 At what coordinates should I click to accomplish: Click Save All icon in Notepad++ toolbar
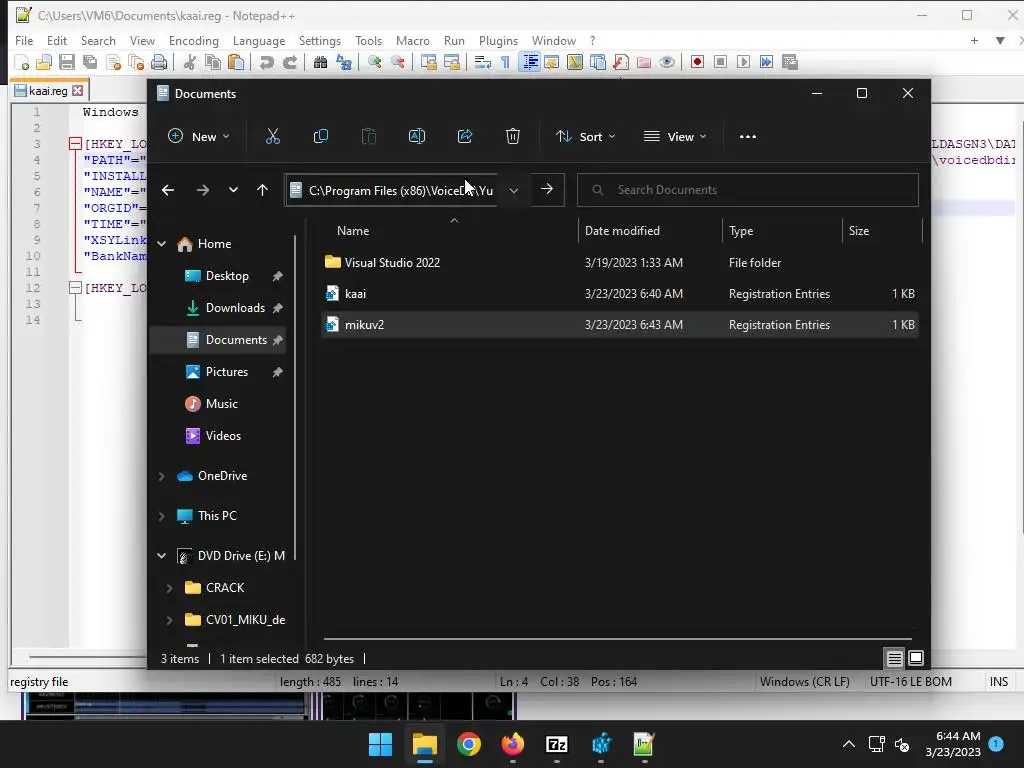coord(89,62)
